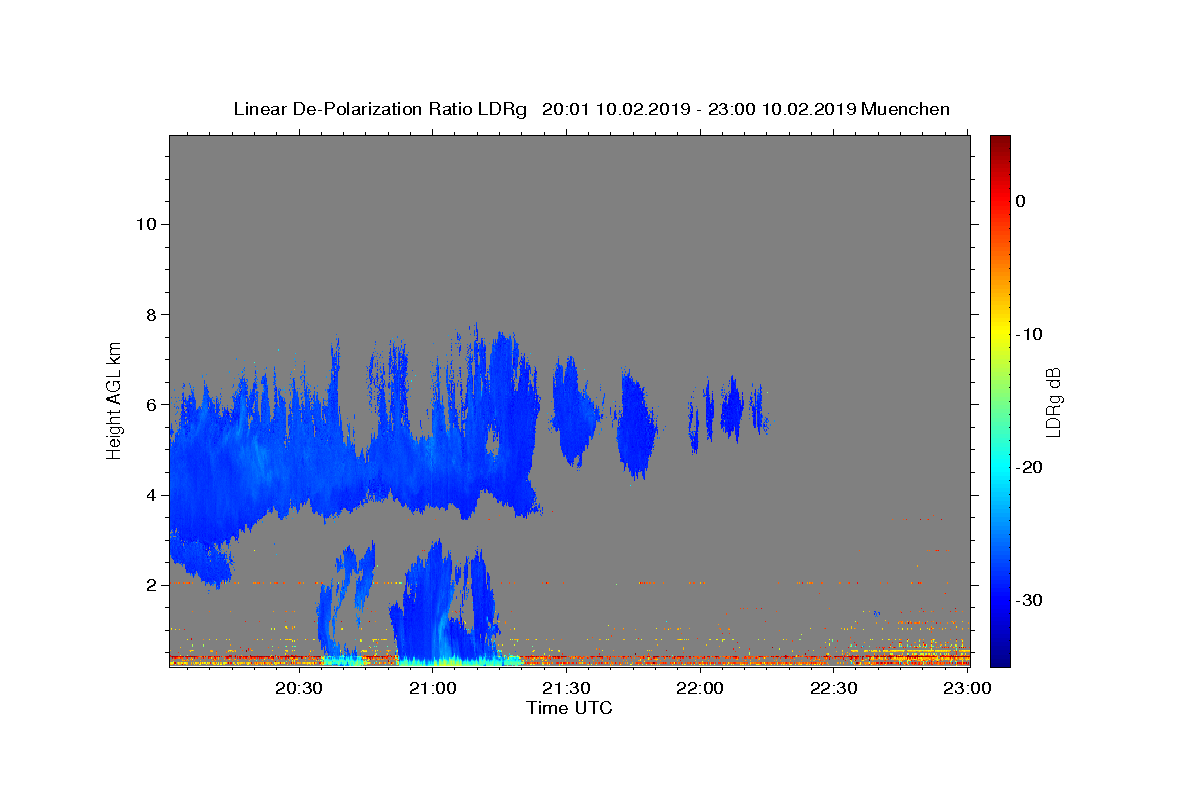Click the 'Time UTC' axis label

(569, 708)
